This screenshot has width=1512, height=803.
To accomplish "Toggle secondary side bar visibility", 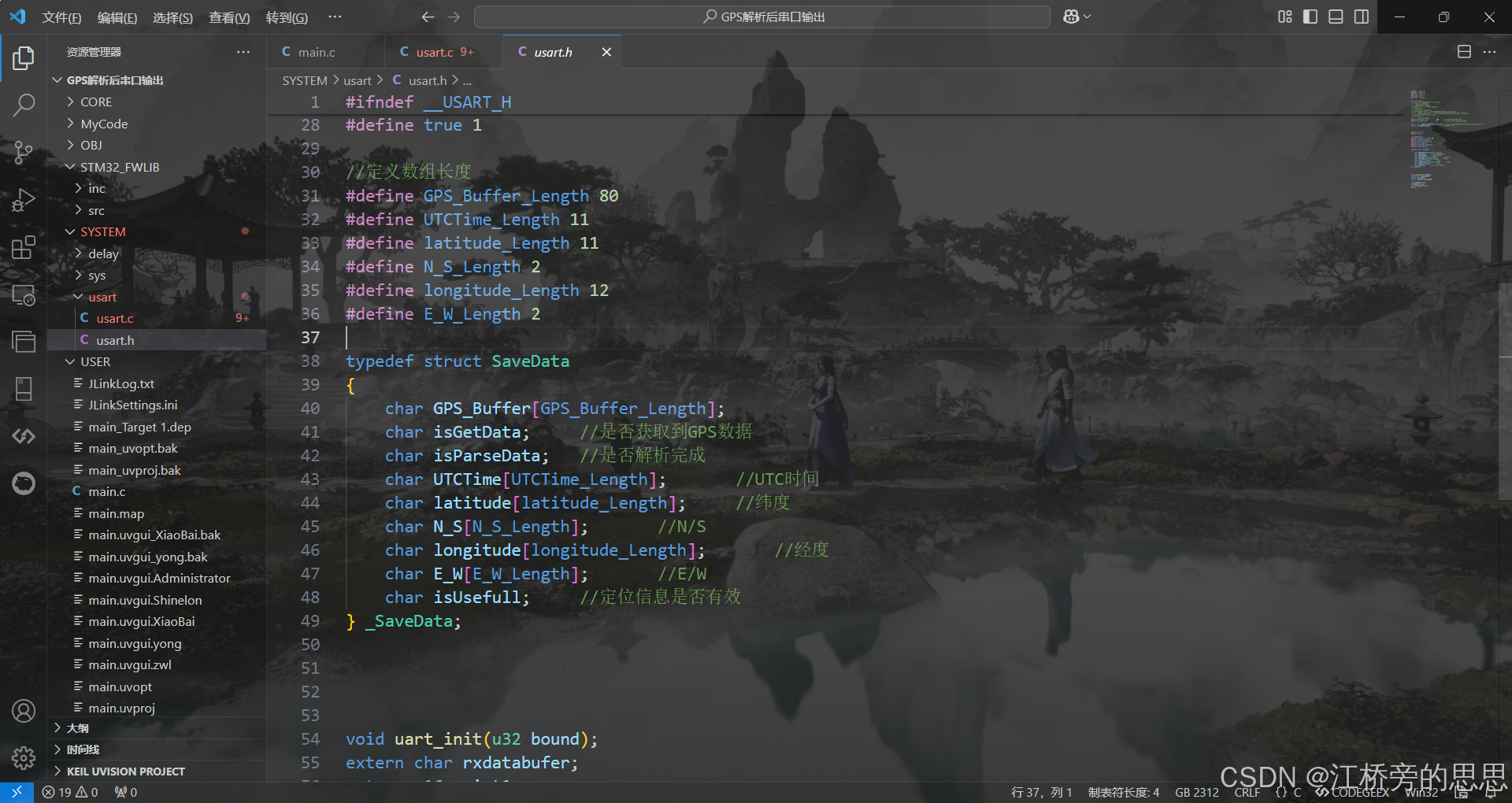I will click(x=1361, y=17).
